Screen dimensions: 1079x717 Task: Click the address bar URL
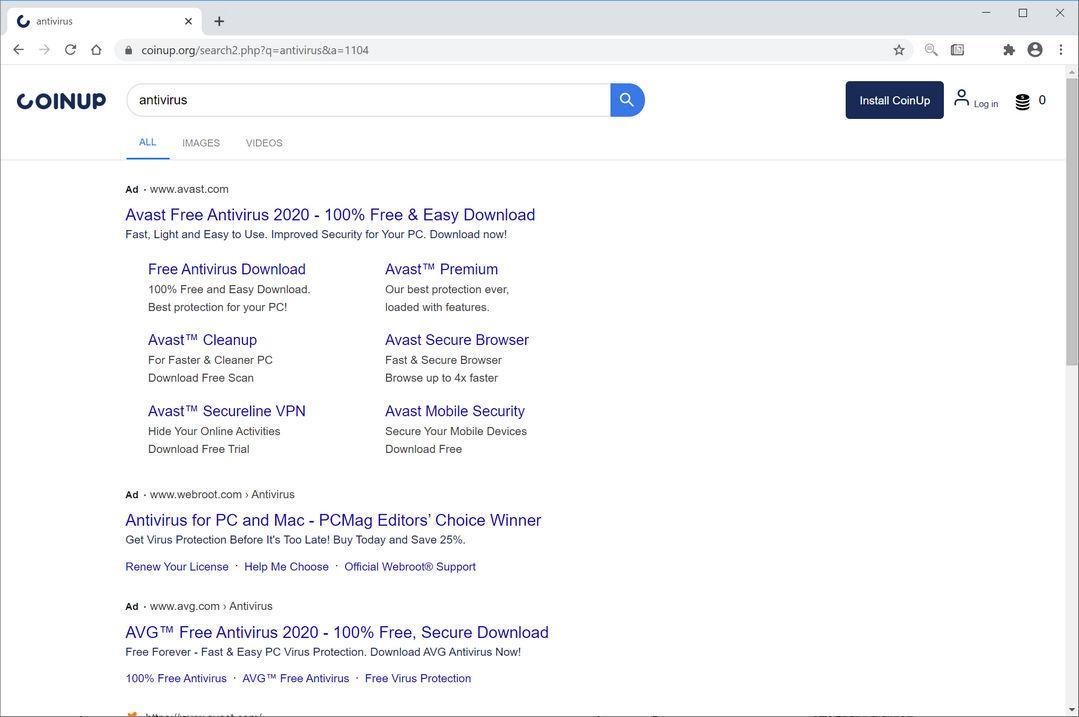click(255, 50)
